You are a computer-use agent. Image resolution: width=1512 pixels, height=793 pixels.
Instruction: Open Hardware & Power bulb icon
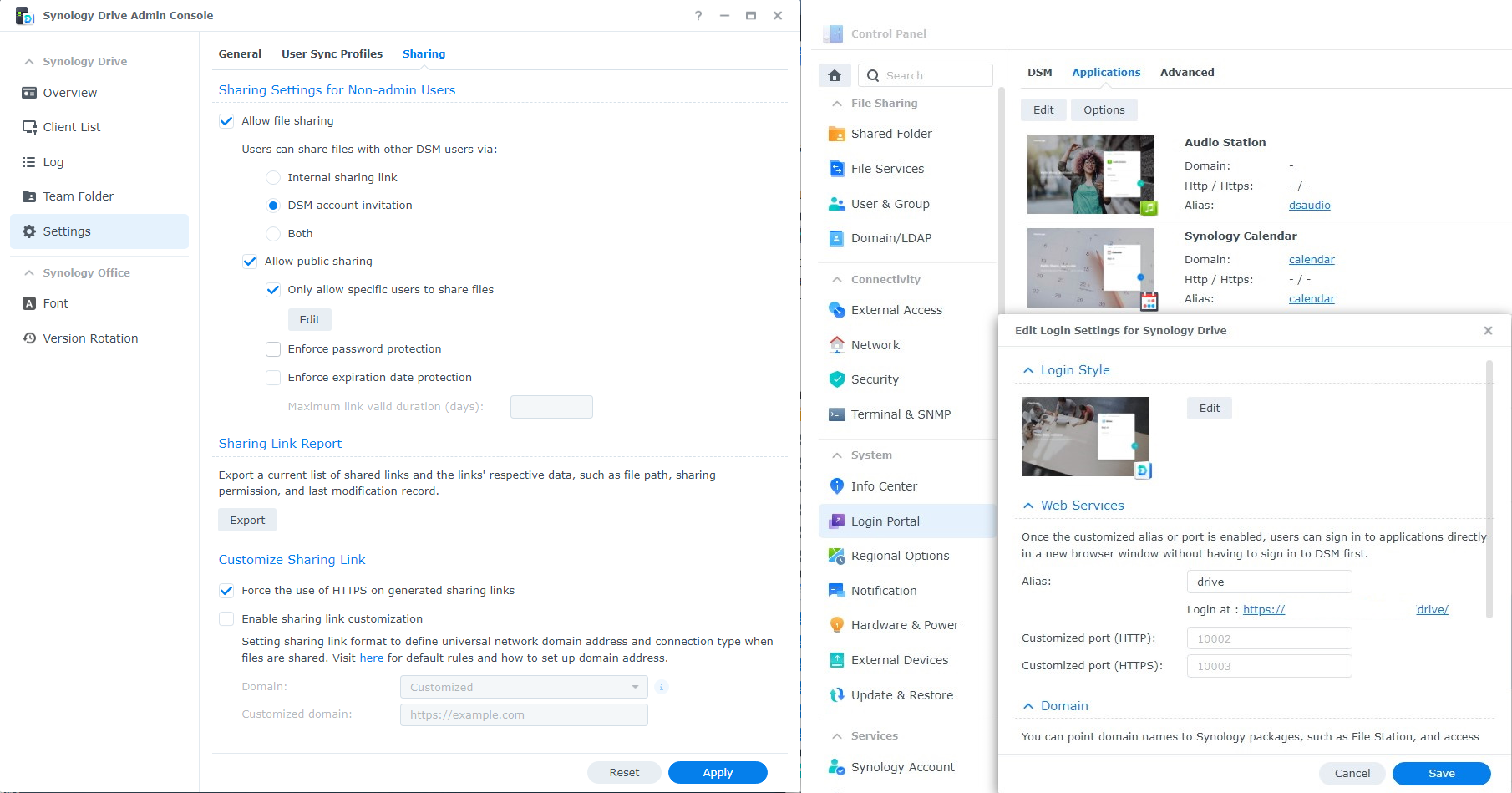coord(836,625)
